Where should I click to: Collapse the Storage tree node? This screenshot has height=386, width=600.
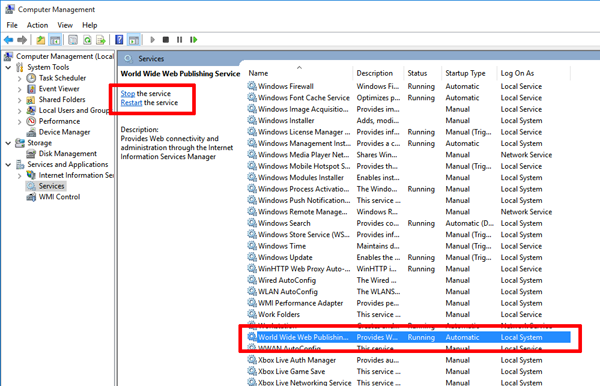point(8,143)
